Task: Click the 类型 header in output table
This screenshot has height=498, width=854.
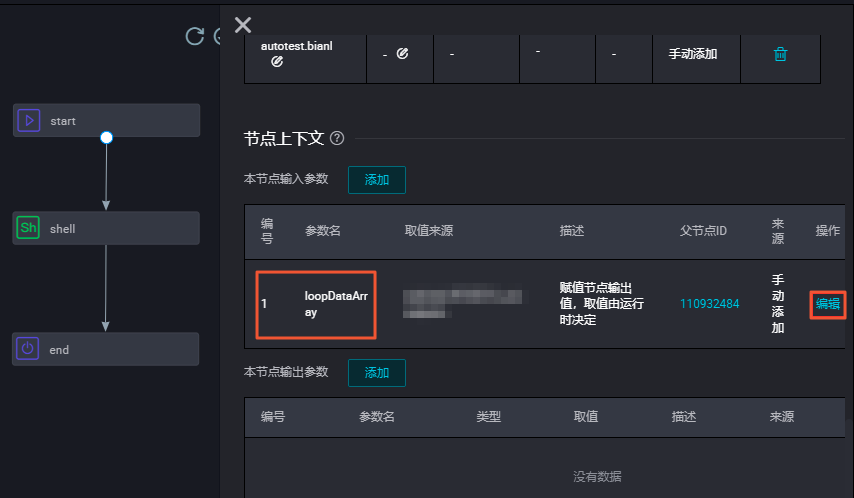Action: pos(489,417)
